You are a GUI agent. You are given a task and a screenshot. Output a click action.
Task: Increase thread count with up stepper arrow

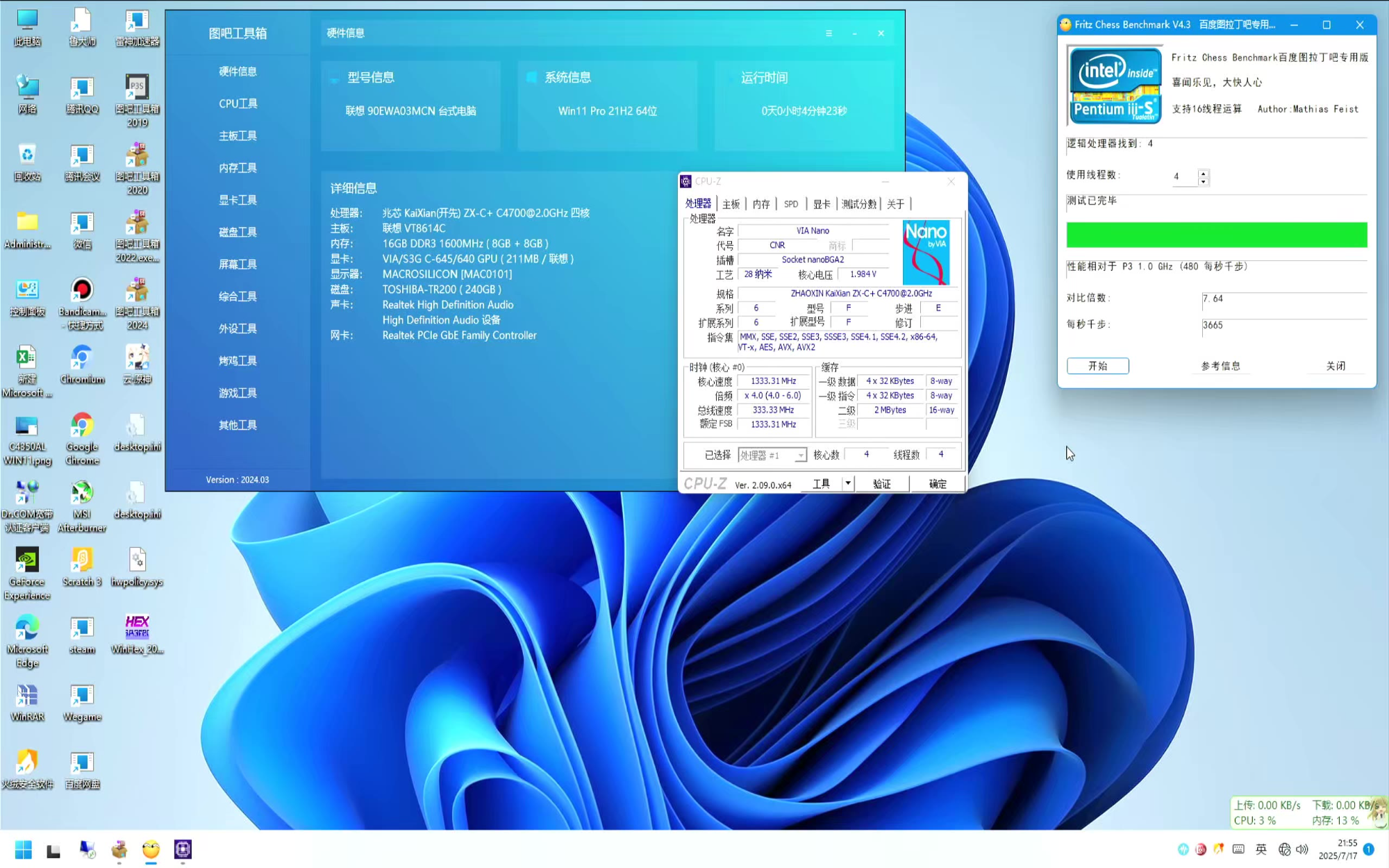[x=1204, y=173]
